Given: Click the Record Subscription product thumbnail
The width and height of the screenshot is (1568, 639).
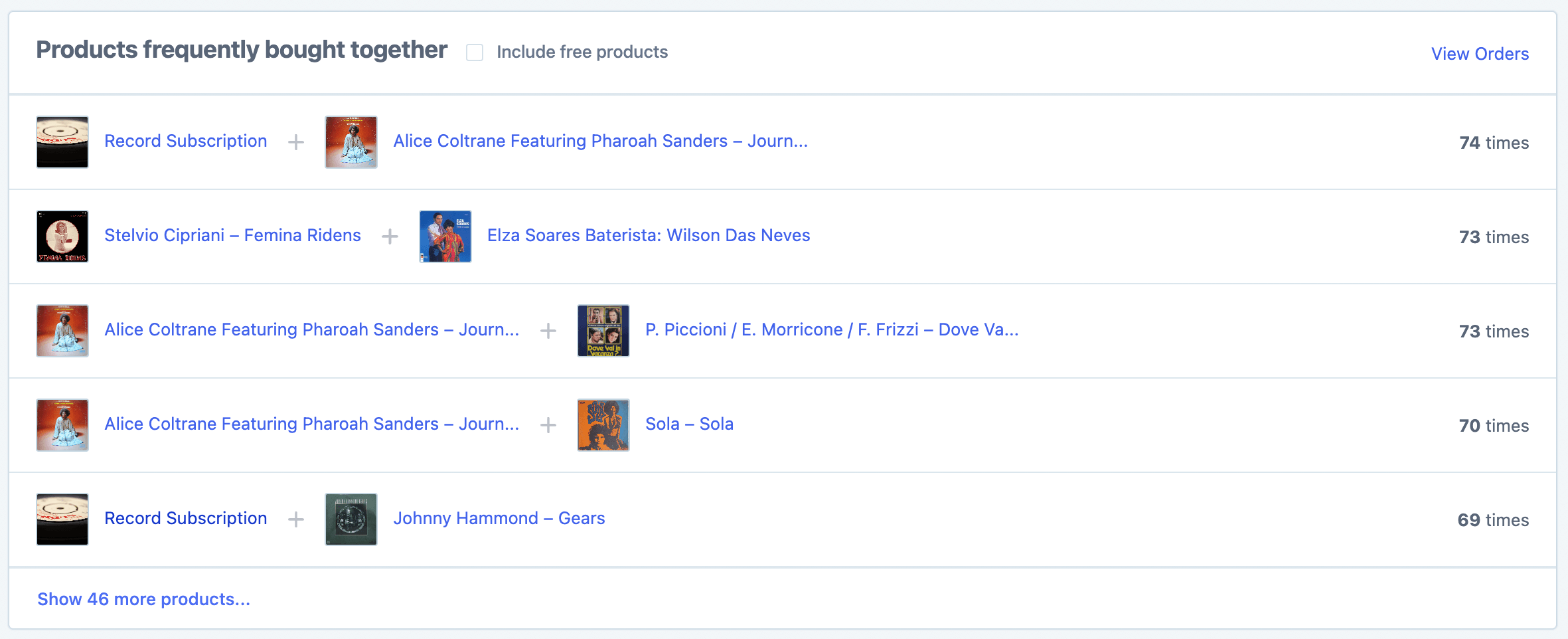Looking at the screenshot, I should pyautogui.click(x=62, y=141).
